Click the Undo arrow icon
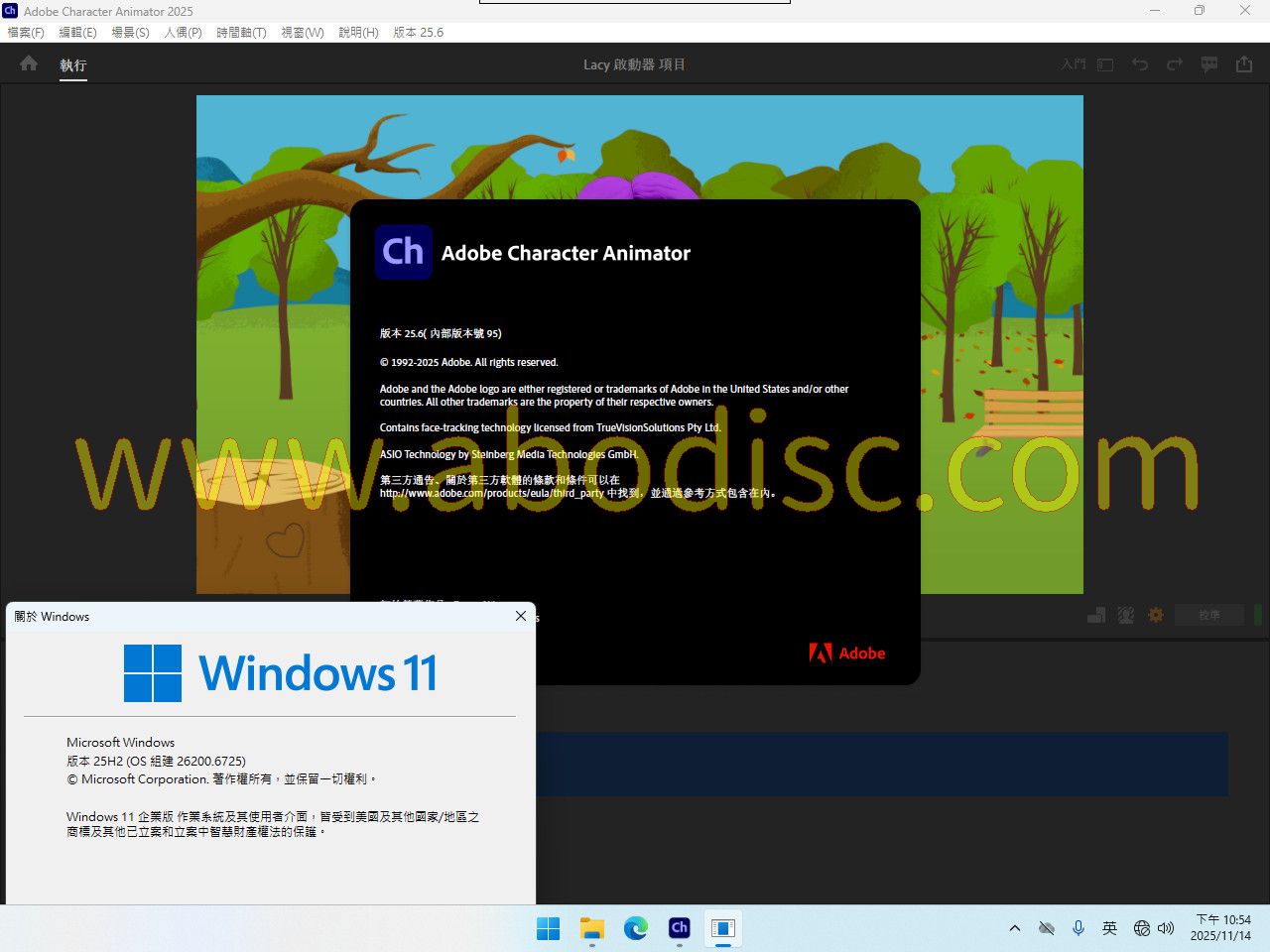The width and height of the screenshot is (1270, 952). (x=1140, y=64)
